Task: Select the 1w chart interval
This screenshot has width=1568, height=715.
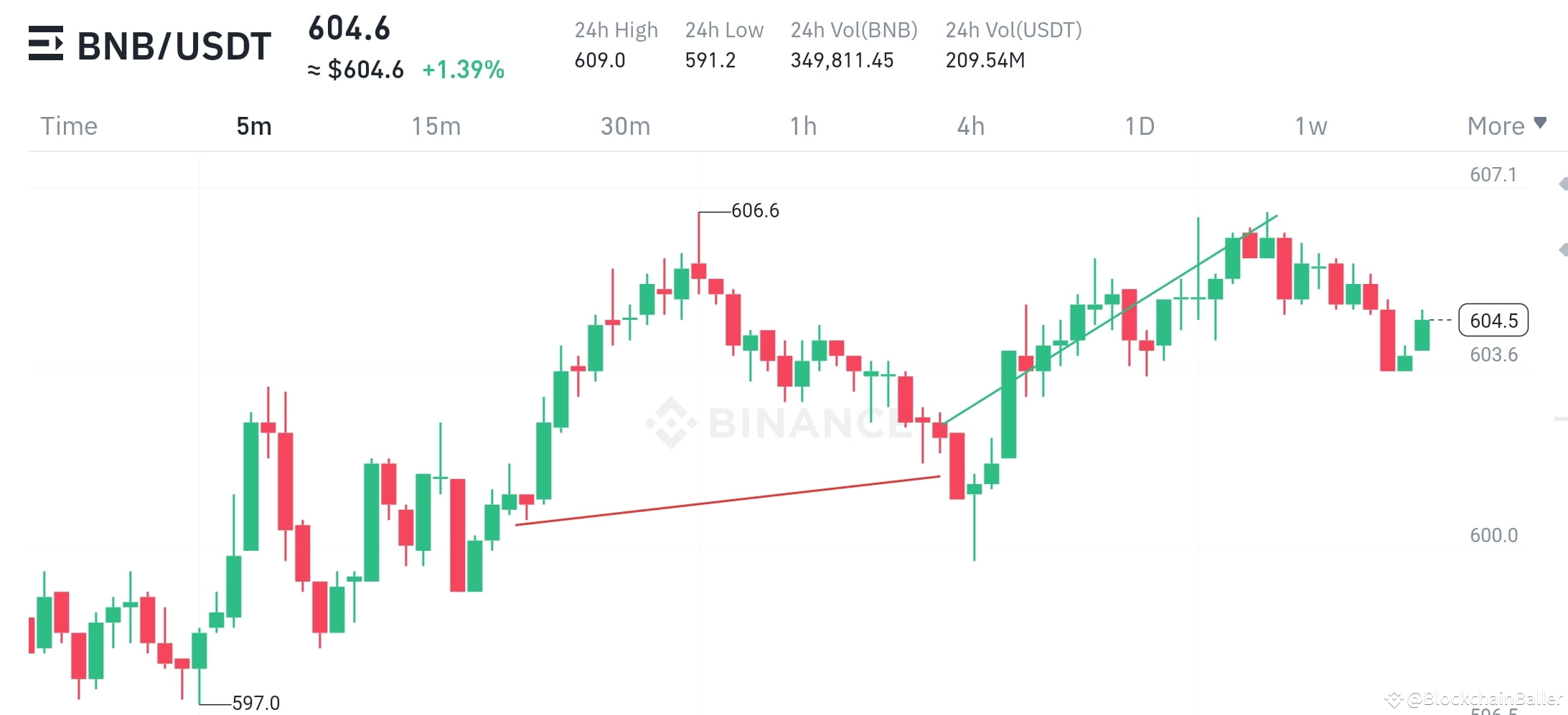Action: [x=1310, y=126]
